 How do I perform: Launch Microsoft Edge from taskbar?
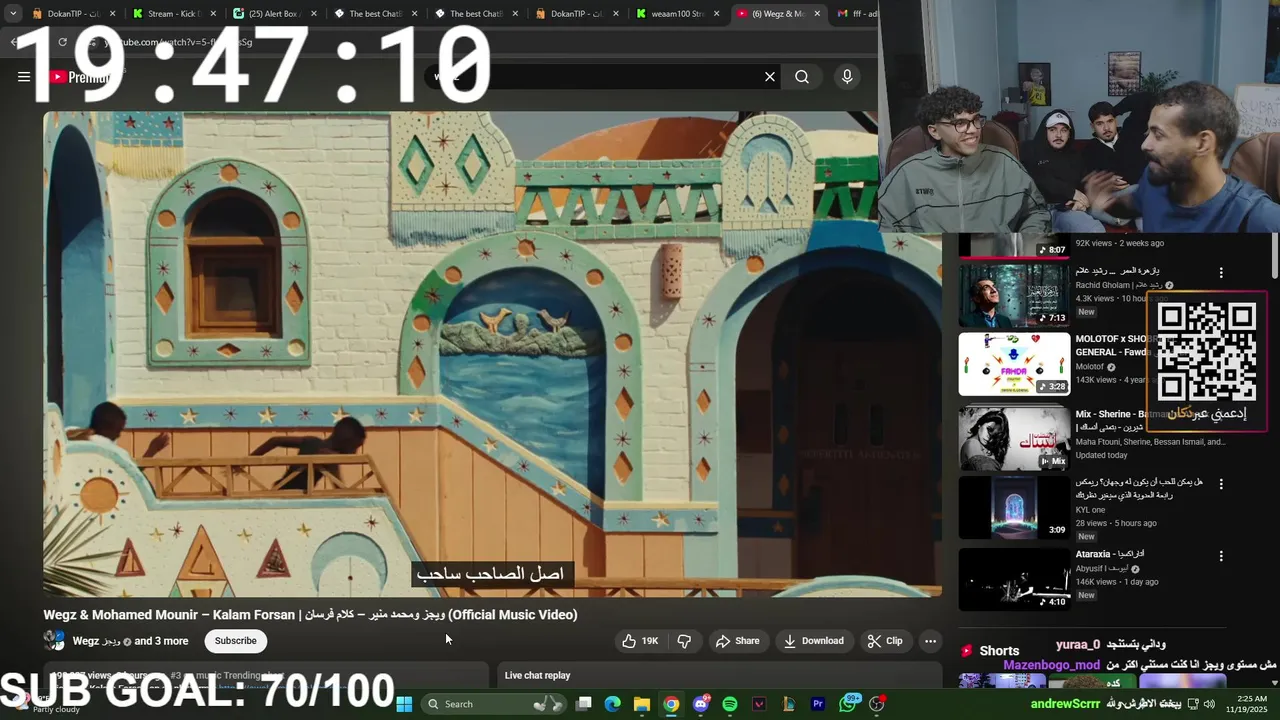coord(613,704)
